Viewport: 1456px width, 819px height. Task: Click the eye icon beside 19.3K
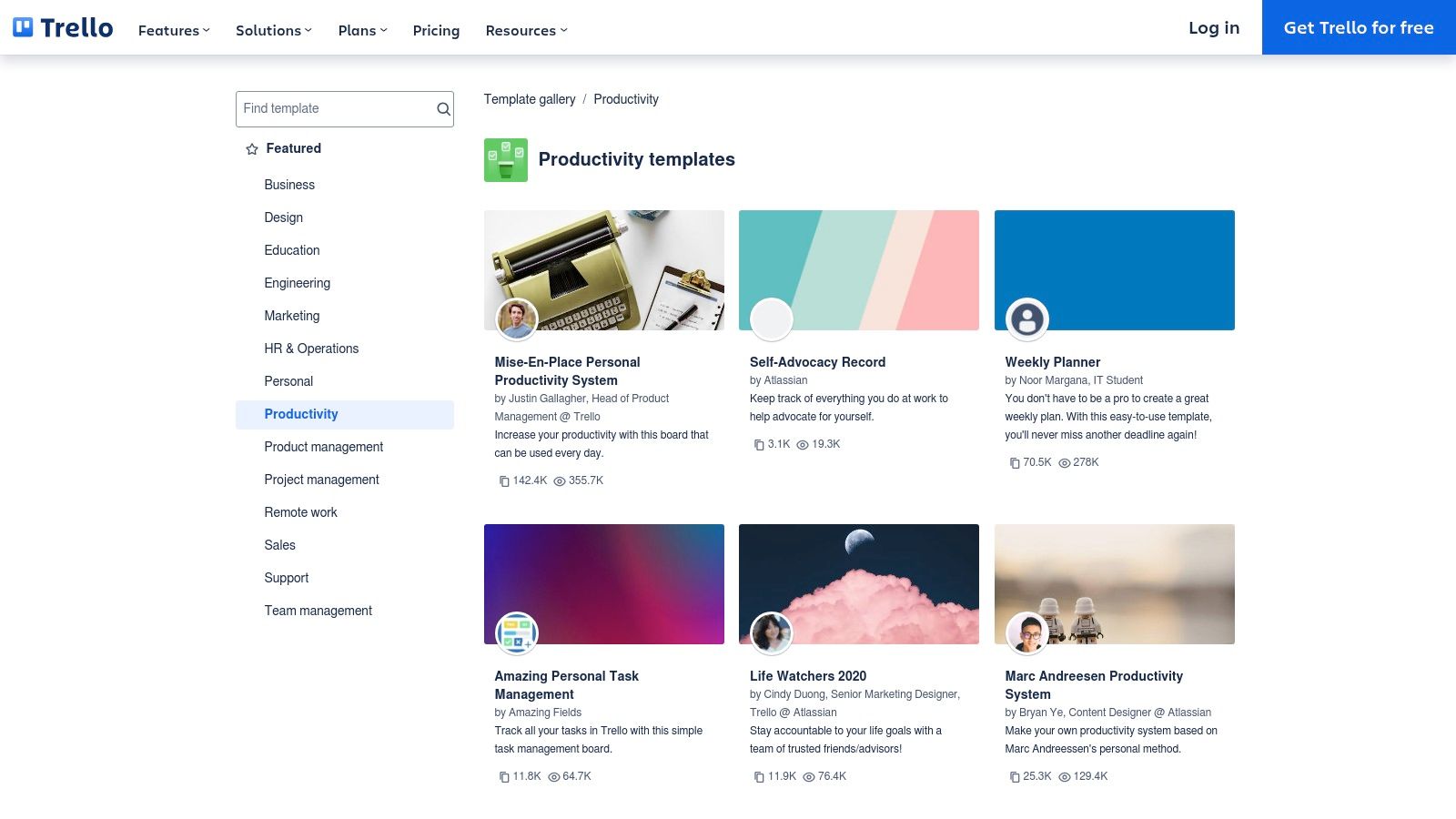803,445
